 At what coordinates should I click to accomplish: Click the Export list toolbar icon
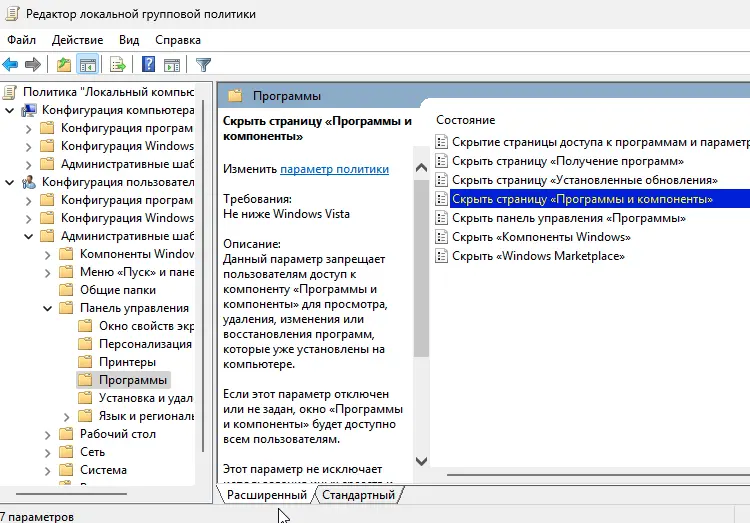(x=118, y=65)
